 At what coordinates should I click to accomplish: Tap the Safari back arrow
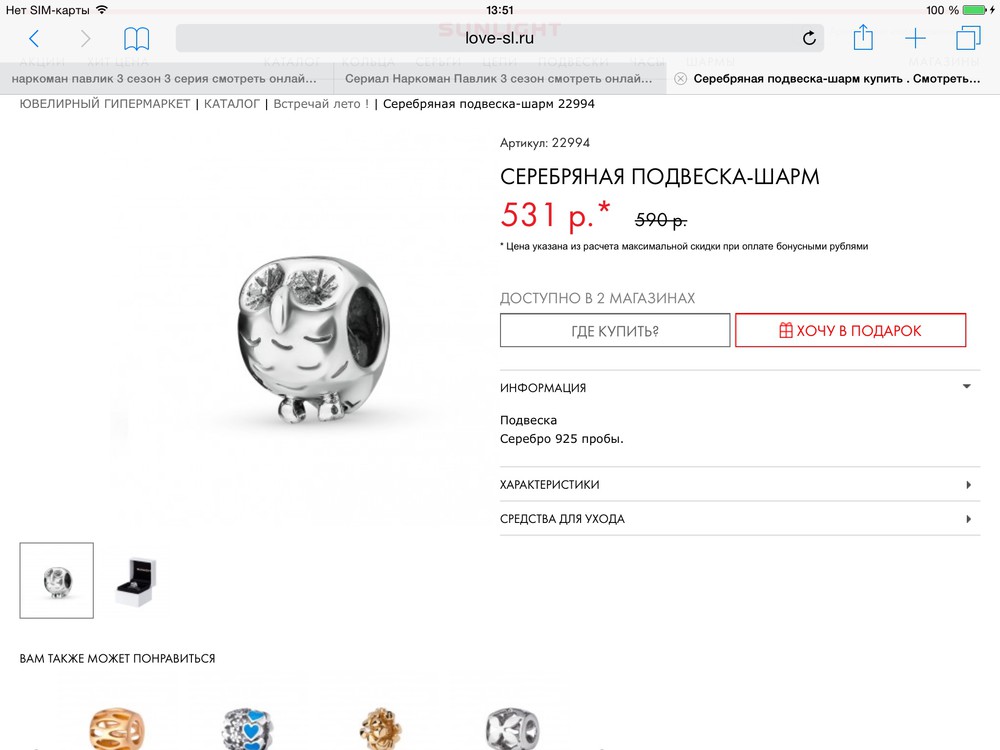coord(34,39)
